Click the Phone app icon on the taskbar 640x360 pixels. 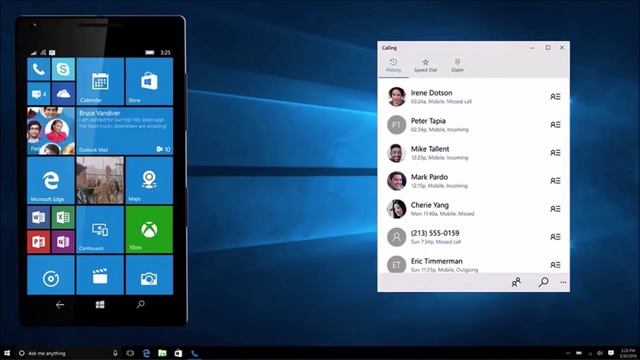click(x=195, y=353)
